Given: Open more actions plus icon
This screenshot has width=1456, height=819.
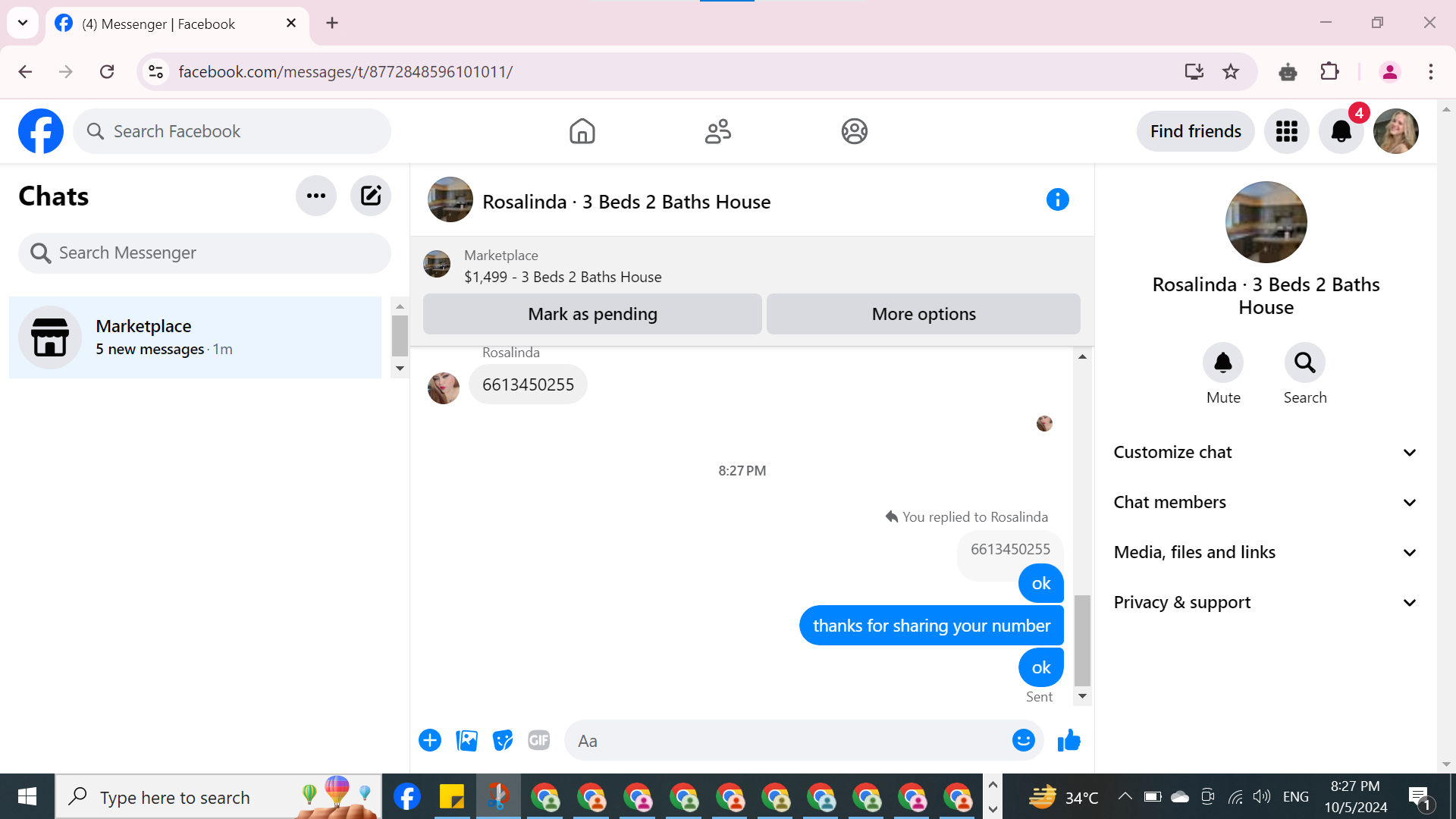Looking at the screenshot, I should (x=430, y=740).
